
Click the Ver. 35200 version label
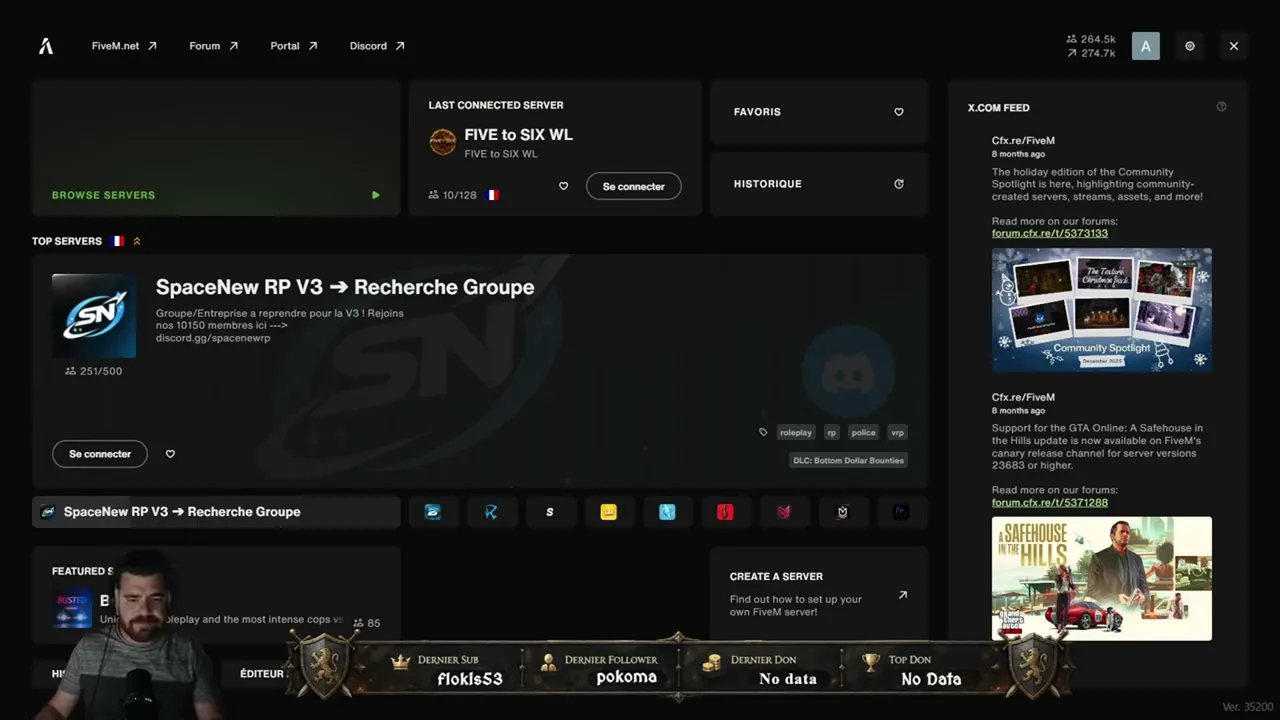click(x=1247, y=707)
